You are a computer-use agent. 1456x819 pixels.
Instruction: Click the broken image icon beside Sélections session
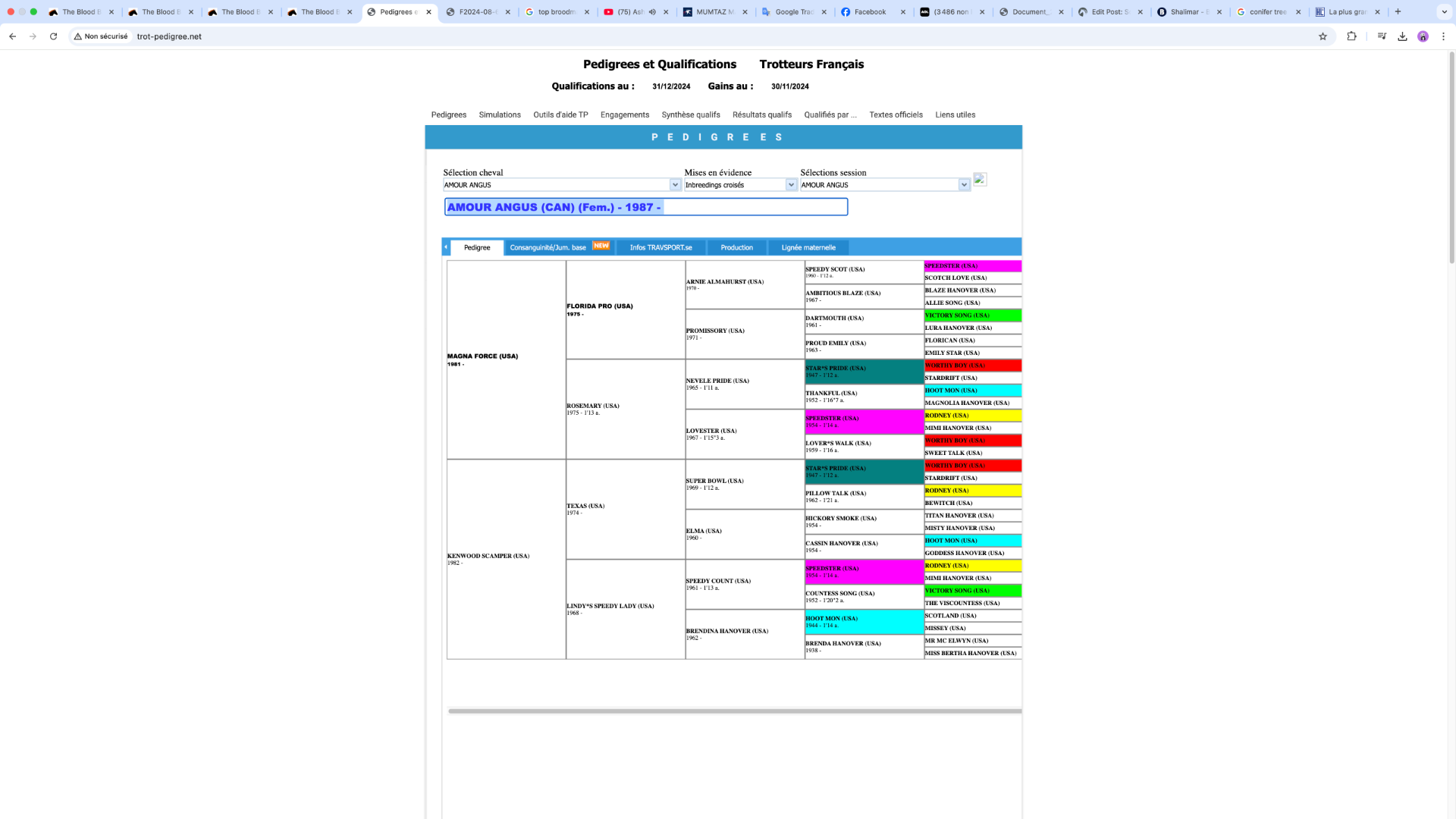tap(980, 180)
